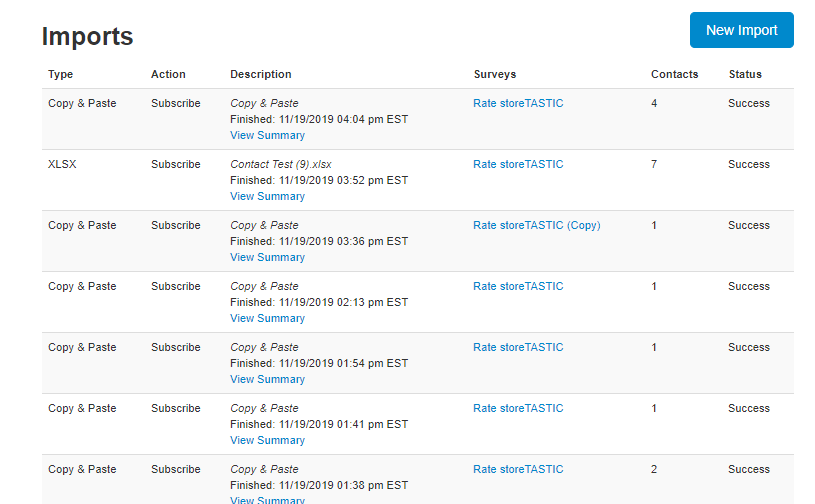The height and width of the screenshot is (504, 815).
Task: Open View Summary for the 03:36 pm import
Action: click(x=267, y=257)
